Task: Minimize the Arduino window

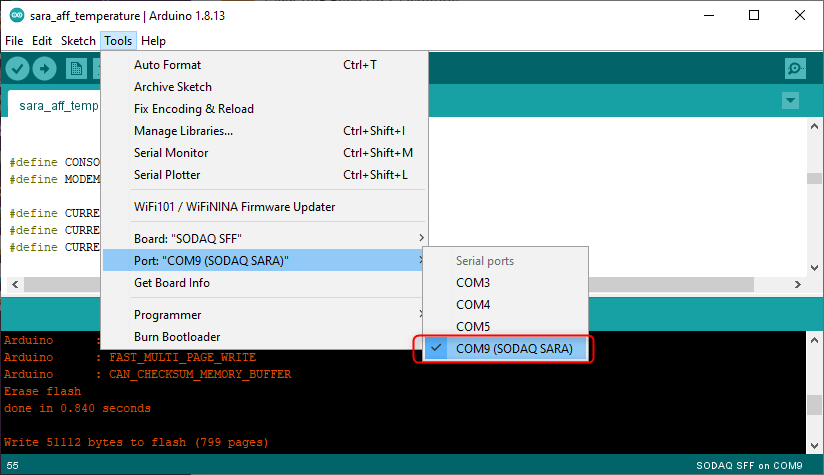Action: pyautogui.click(x=709, y=15)
